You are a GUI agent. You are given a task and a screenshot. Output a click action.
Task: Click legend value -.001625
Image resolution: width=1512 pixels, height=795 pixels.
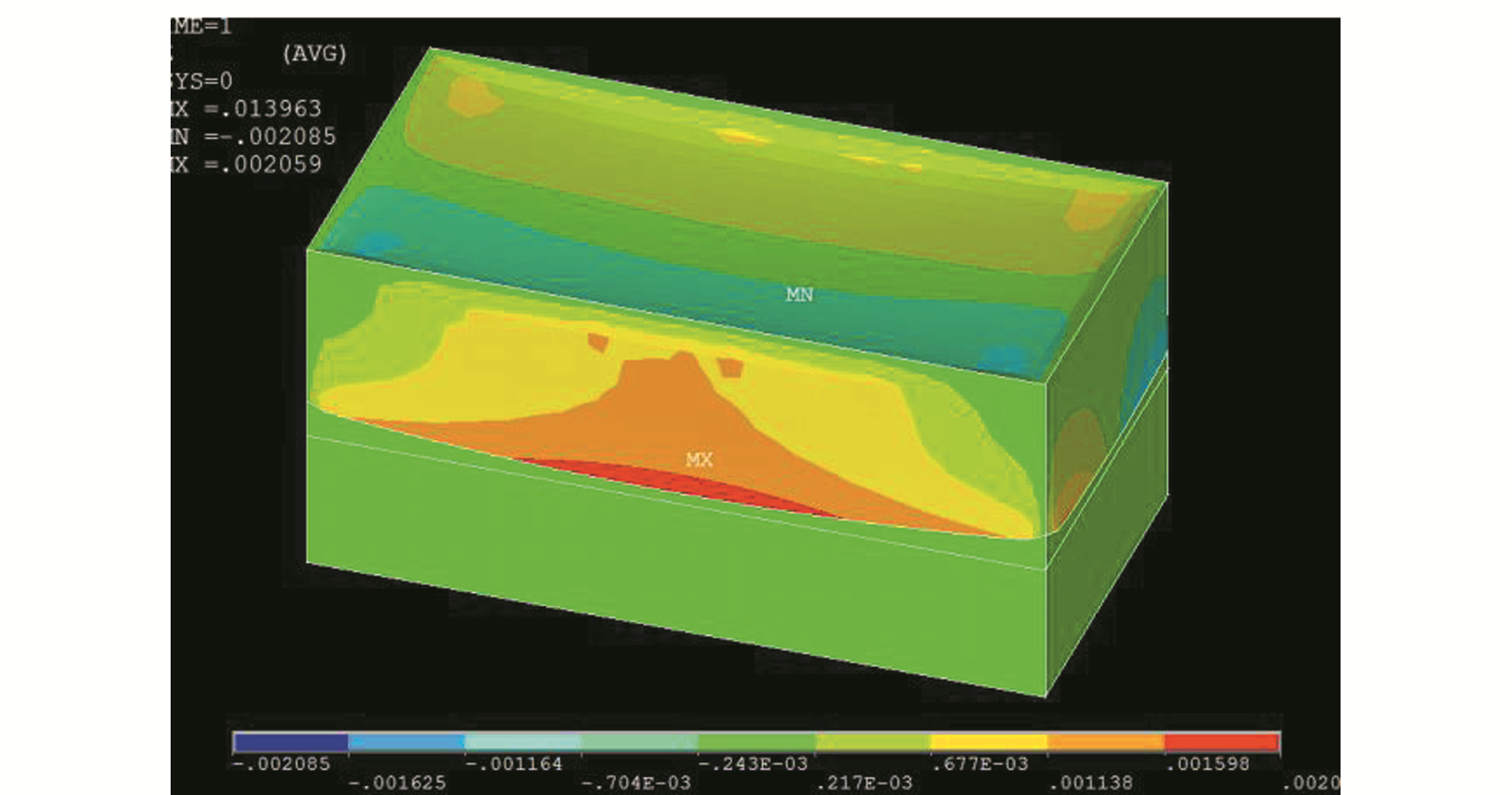[398, 783]
